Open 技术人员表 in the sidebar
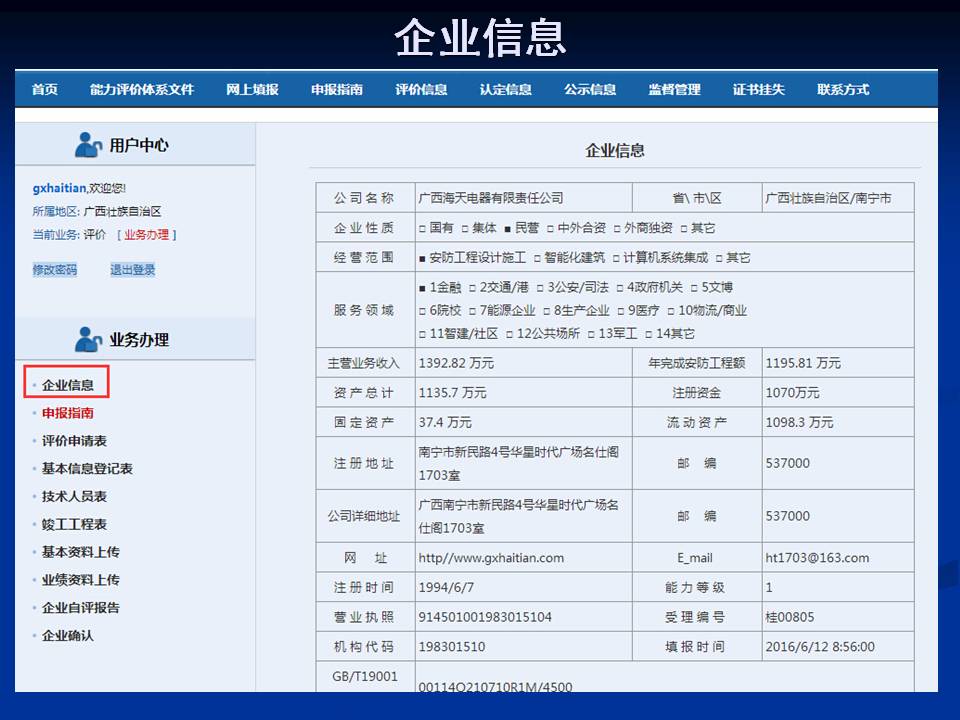Screen dimensions: 960x720 pyautogui.click(x=75, y=497)
